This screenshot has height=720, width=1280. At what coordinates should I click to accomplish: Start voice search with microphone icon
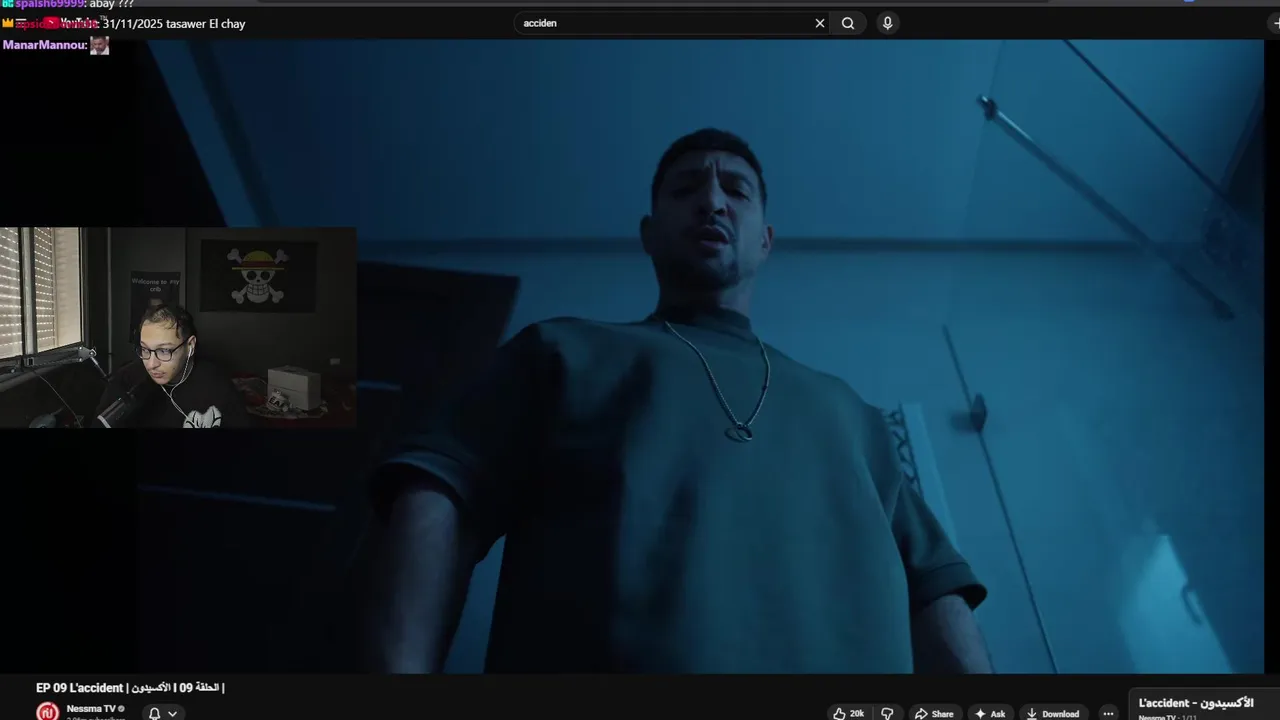pyautogui.click(x=887, y=23)
